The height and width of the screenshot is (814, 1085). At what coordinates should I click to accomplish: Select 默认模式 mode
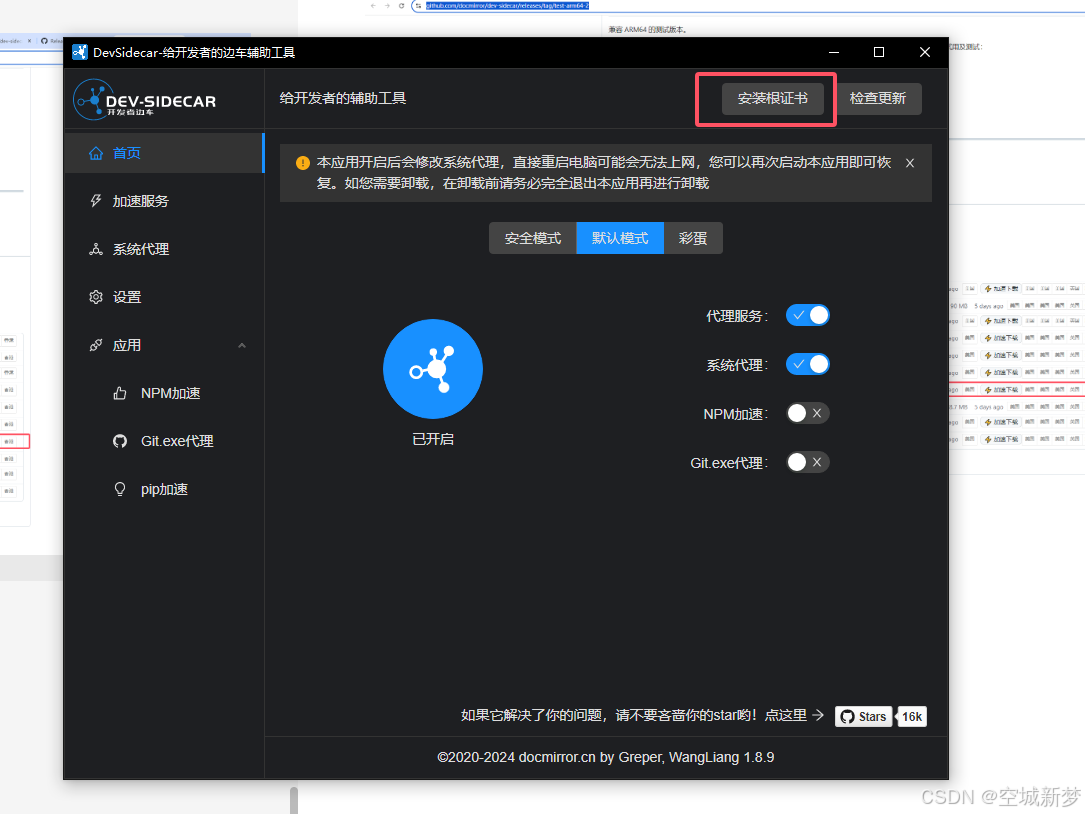click(x=620, y=238)
